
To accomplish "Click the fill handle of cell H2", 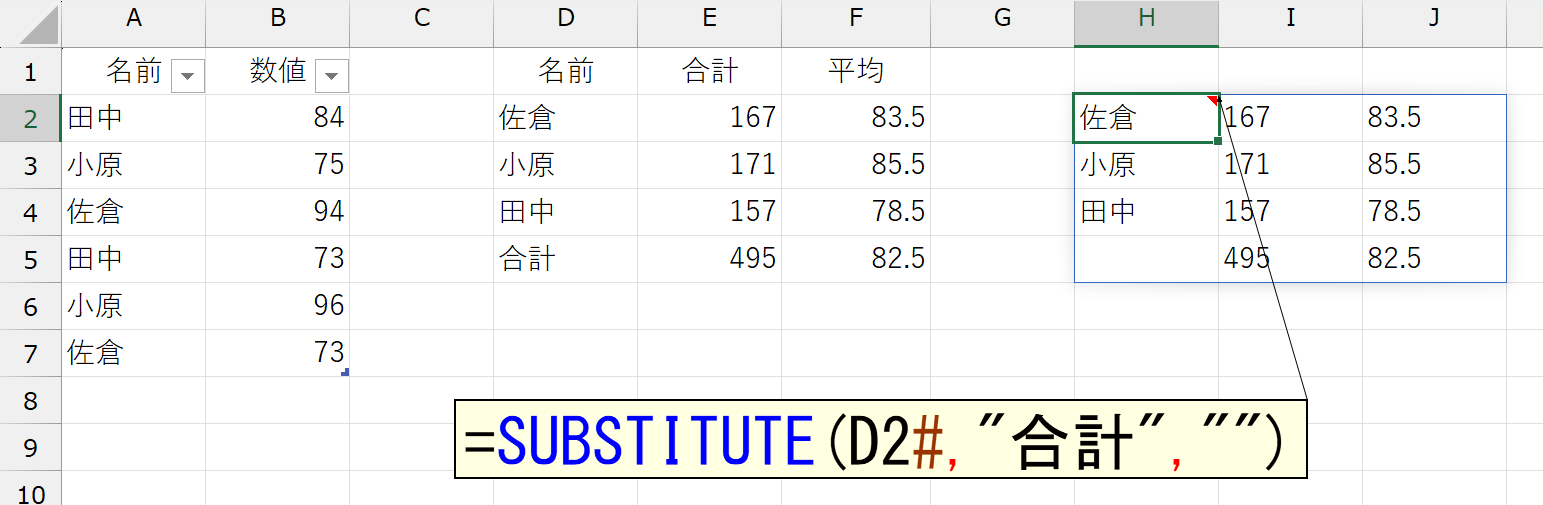I will point(1218,142).
